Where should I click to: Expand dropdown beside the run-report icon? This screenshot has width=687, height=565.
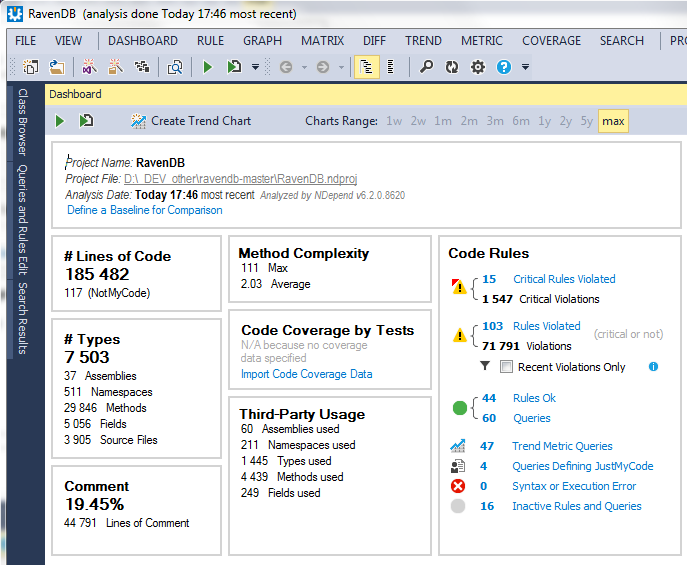tap(255, 67)
